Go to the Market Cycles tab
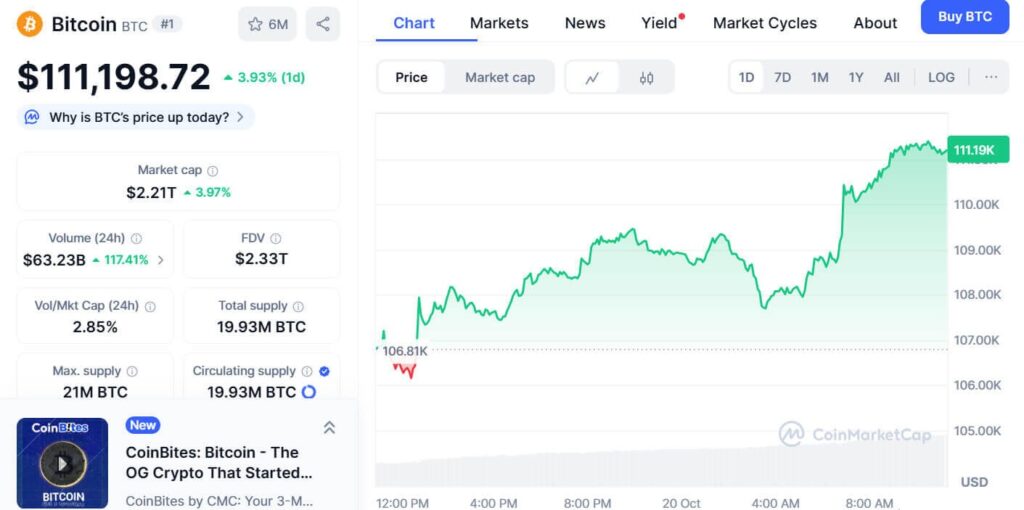The width and height of the screenshot is (1024, 510). coord(764,23)
